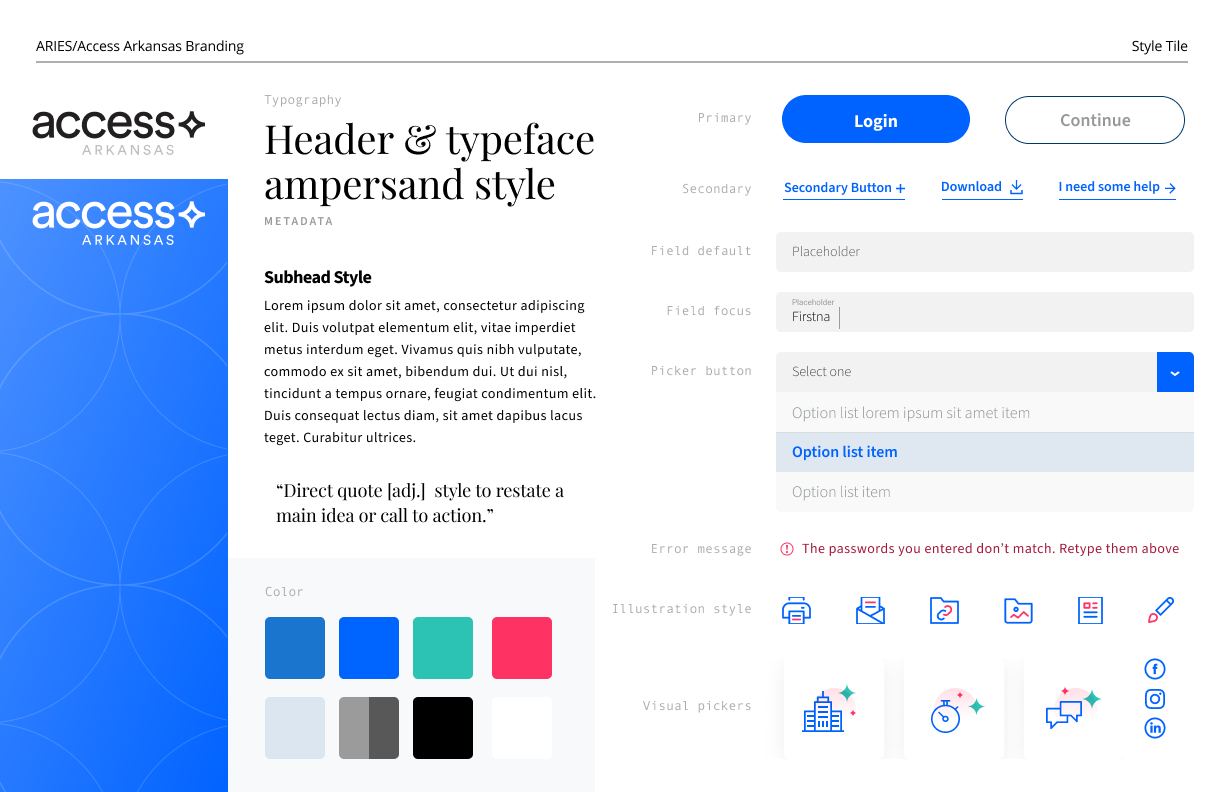1224x792 pixels.
Task: Click the 'METADATA' label
Action: (299, 221)
